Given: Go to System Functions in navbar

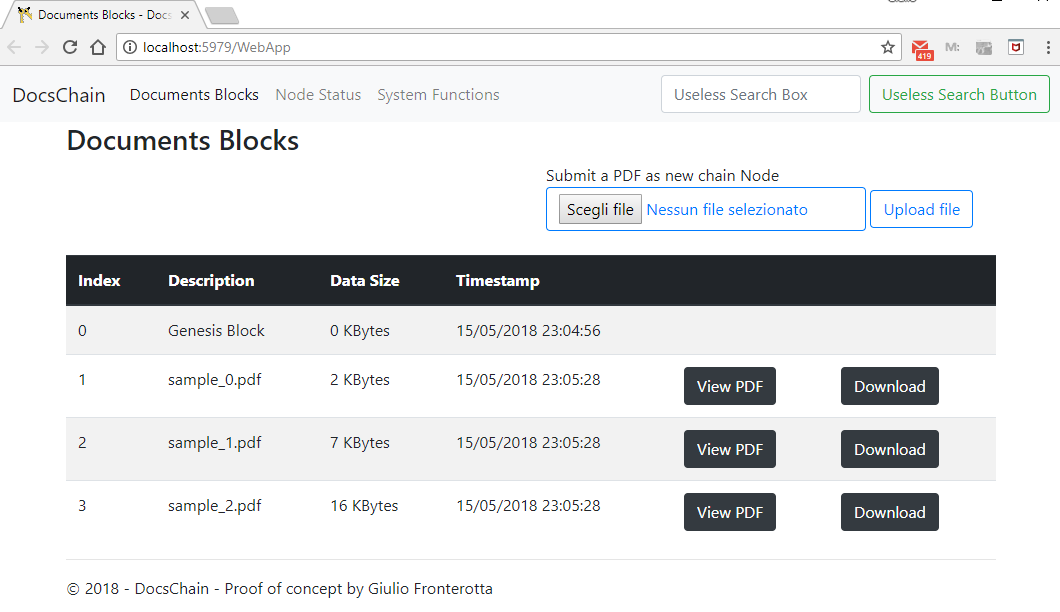Looking at the screenshot, I should 438,95.
